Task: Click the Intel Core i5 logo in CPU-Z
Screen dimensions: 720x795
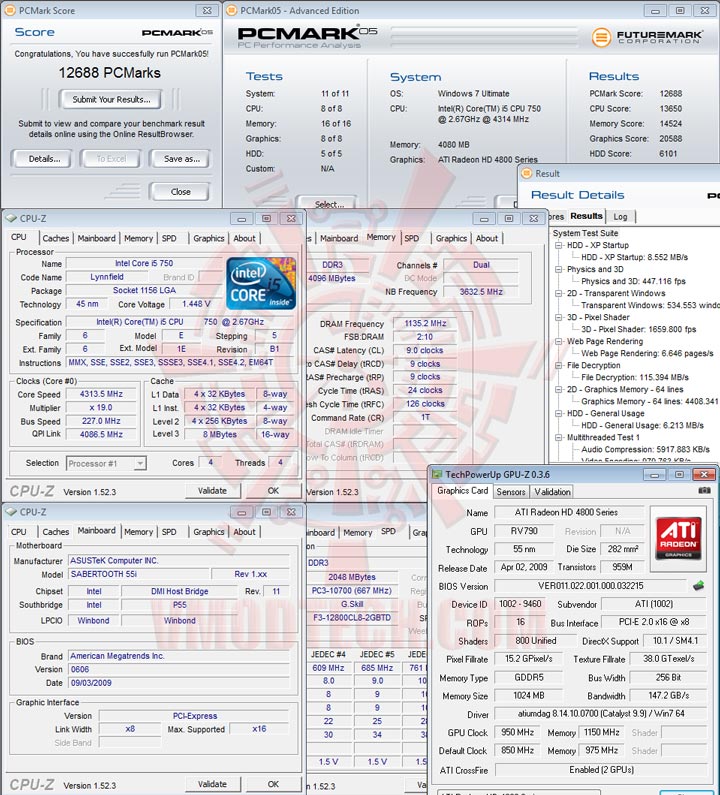Action: click(x=261, y=283)
